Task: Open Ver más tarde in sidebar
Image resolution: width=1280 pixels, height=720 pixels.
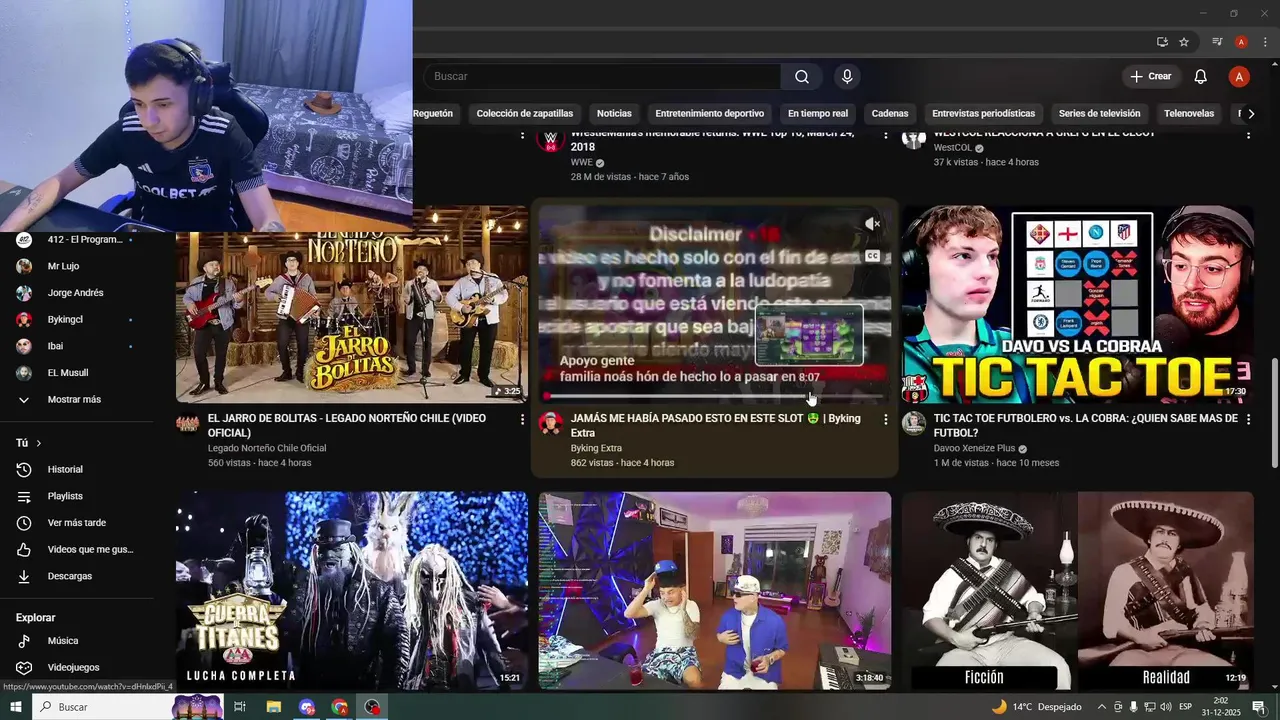Action: pos(78,523)
